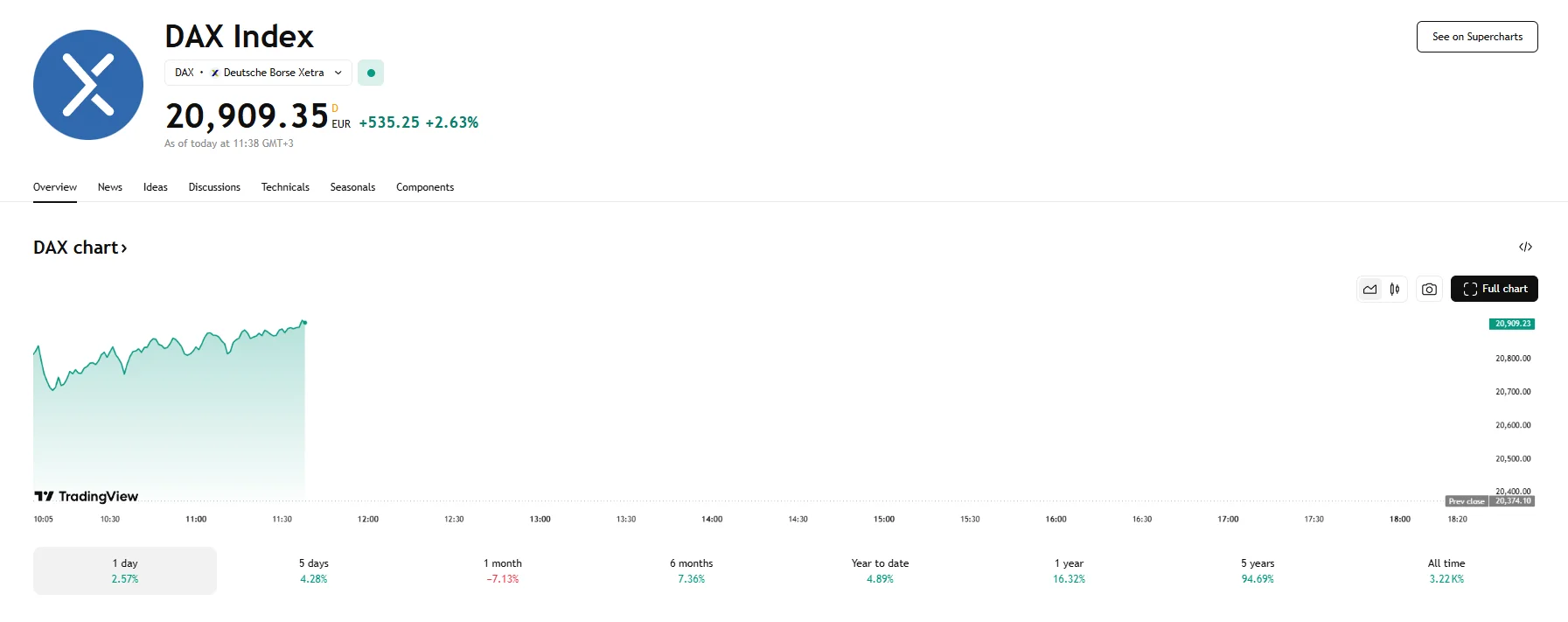Viewport: 1568px width, 622px height.
Task: Open the Full chart view
Action: (1494, 289)
